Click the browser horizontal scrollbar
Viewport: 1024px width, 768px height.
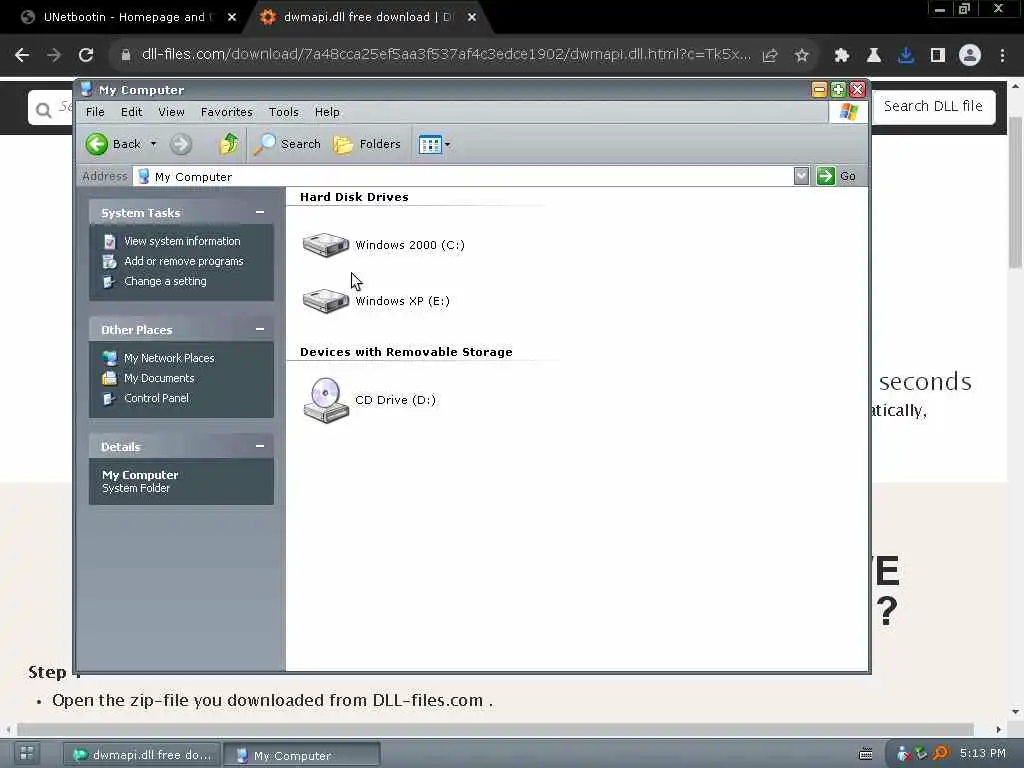tap(494, 729)
